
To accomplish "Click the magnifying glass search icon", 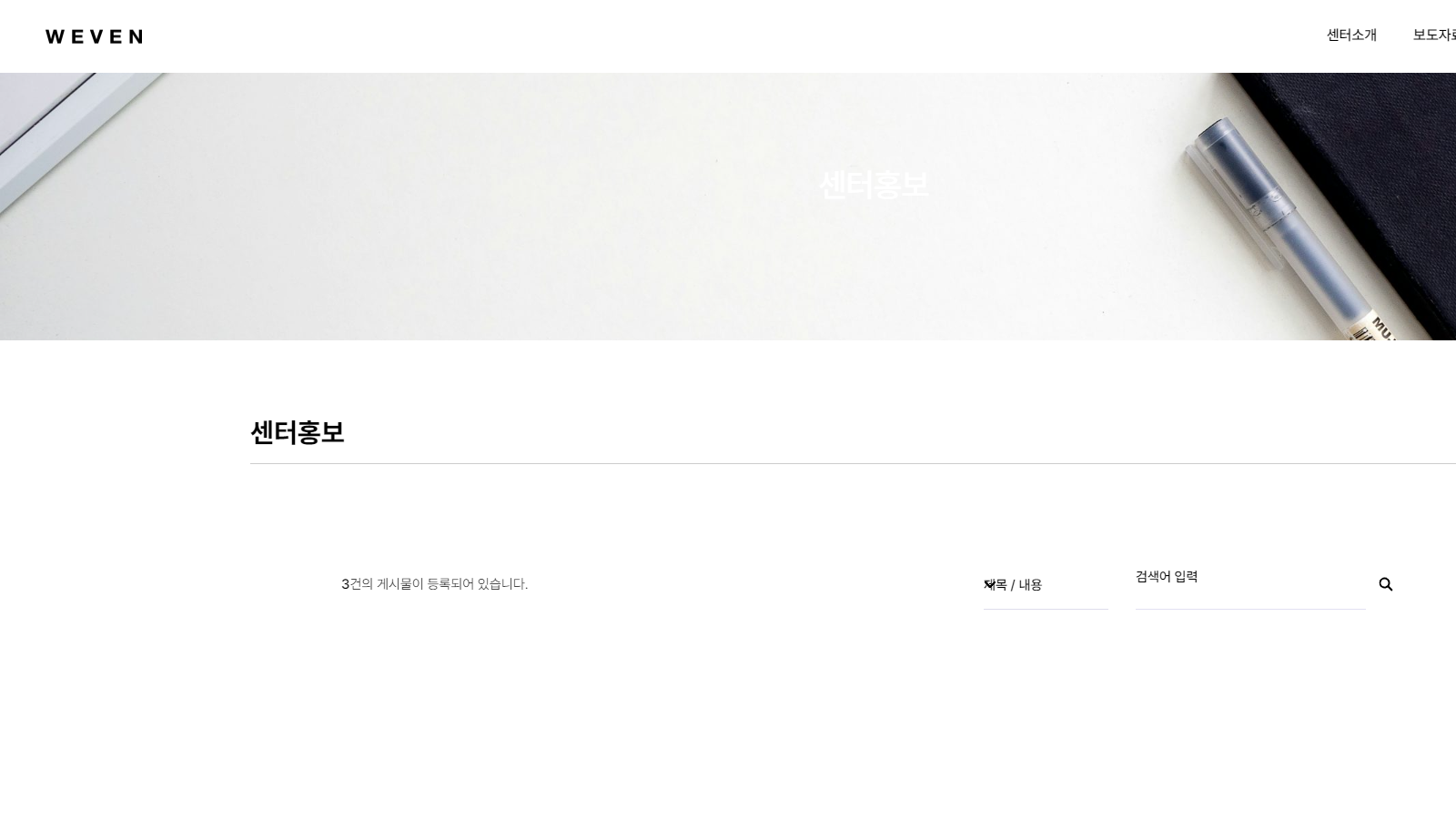I will coord(1385,584).
